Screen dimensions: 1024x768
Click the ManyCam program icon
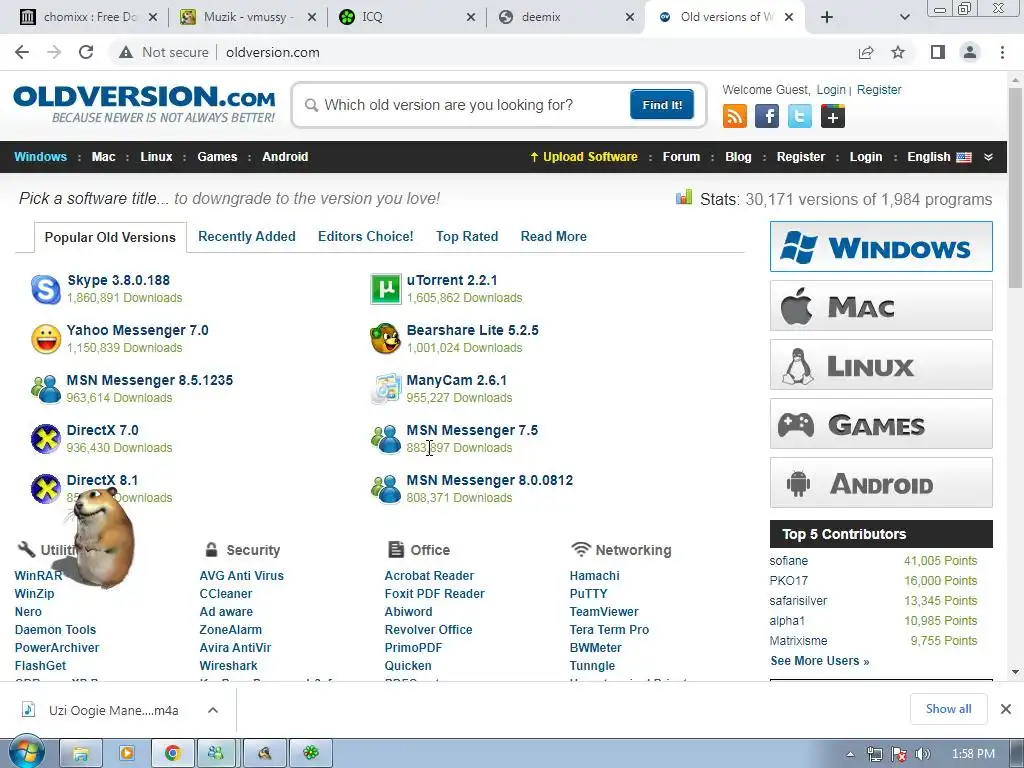tap(385, 389)
